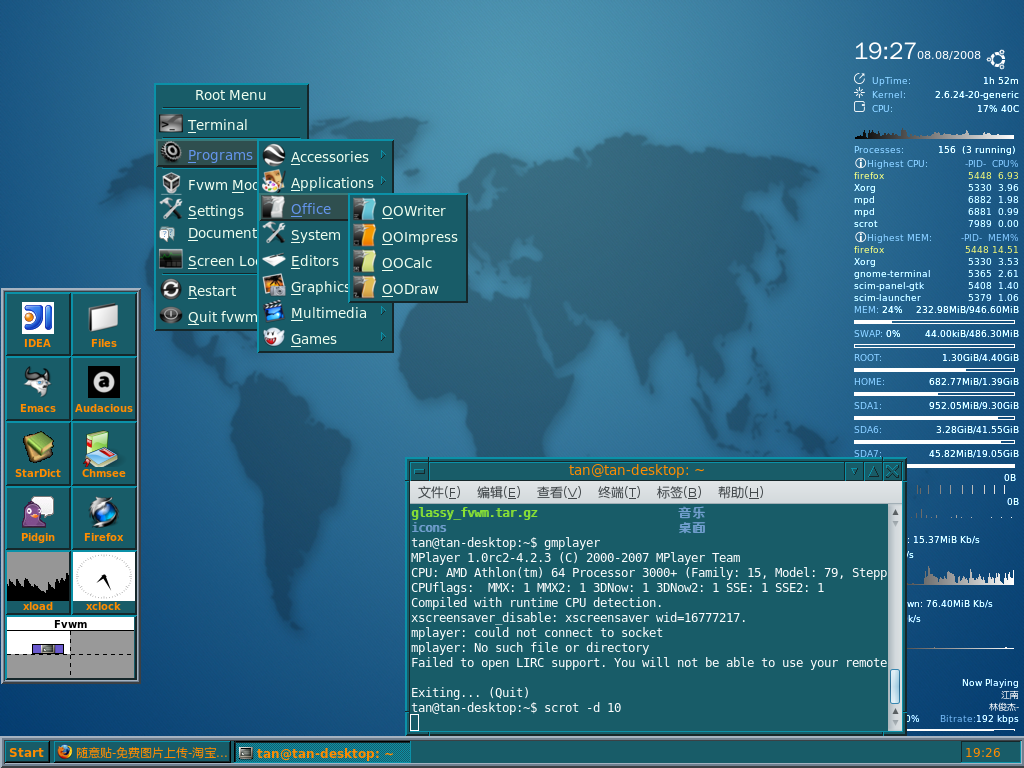
Task: Click the xclock applet
Action: (x=104, y=582)
